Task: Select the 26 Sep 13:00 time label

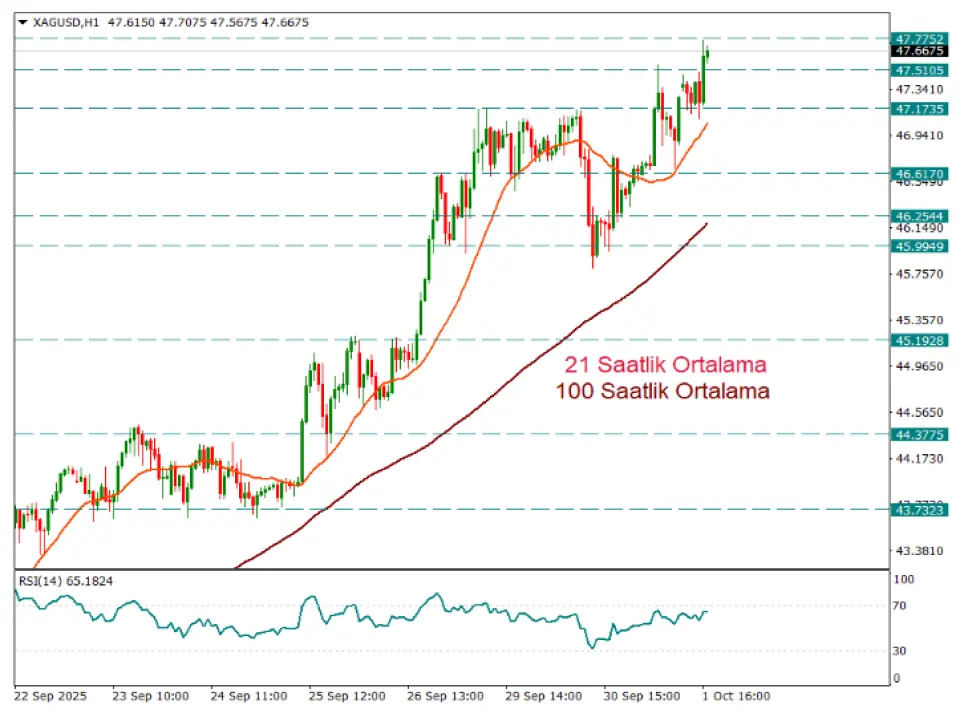Action: pos(446,695)
